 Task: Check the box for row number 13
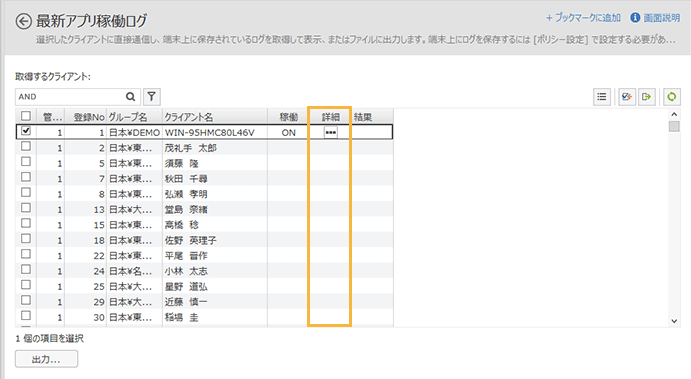pyautogui.click(x=26, y=208)
